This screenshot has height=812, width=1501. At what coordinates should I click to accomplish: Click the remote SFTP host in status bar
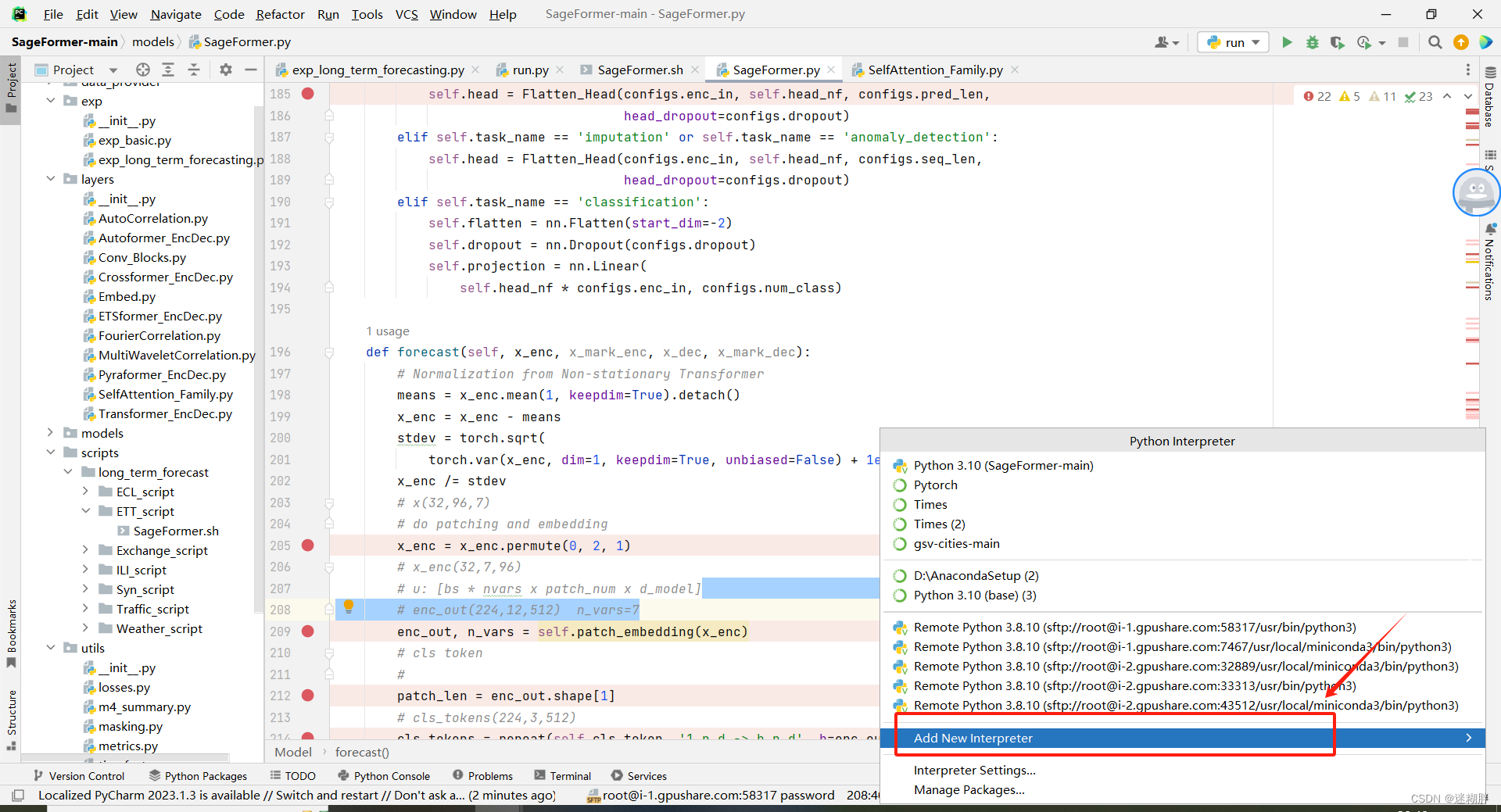click(x=710, y=796)
